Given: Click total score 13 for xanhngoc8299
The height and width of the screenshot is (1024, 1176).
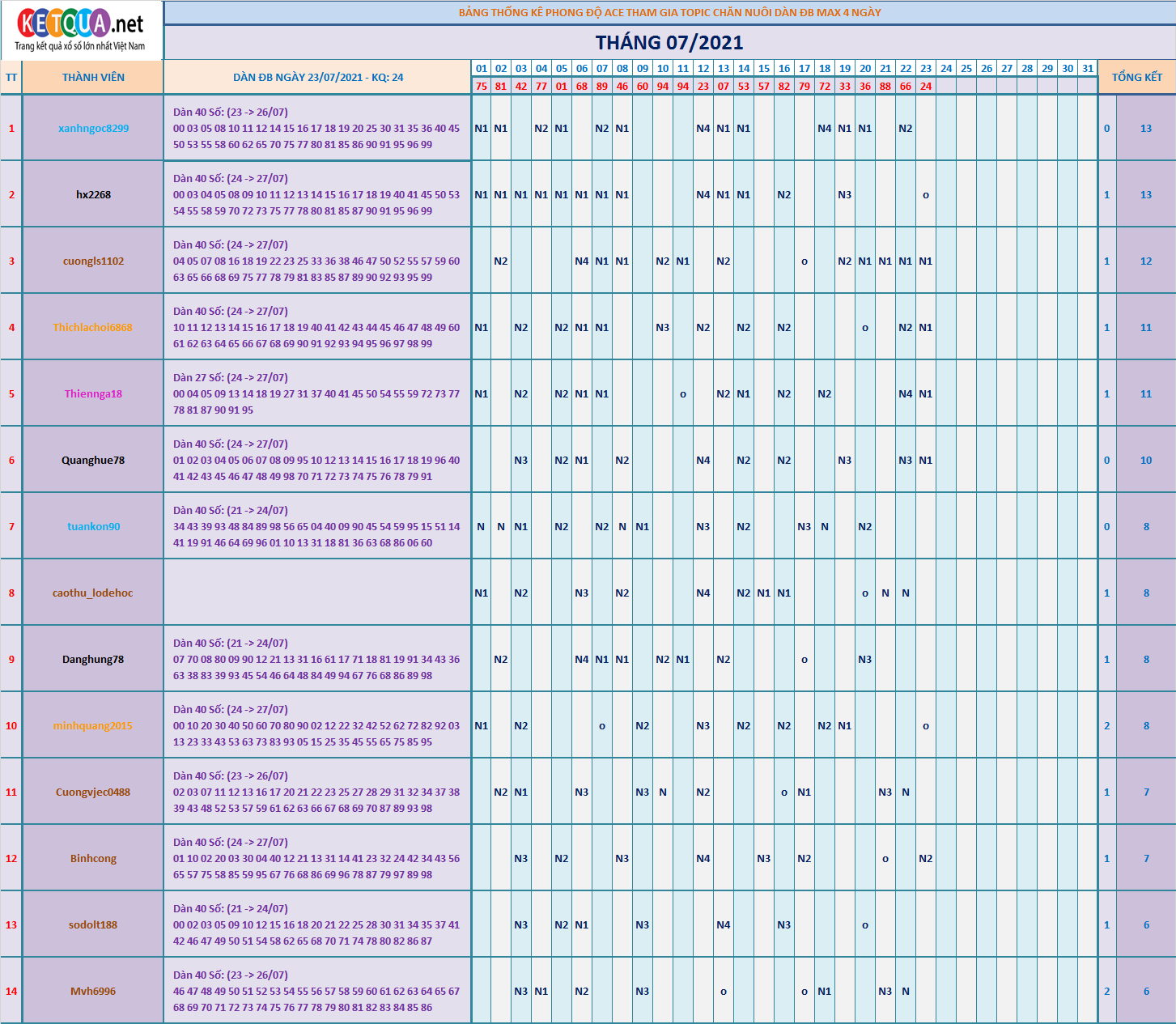Looking at the screenshot, I should (x=1146, y=128).
